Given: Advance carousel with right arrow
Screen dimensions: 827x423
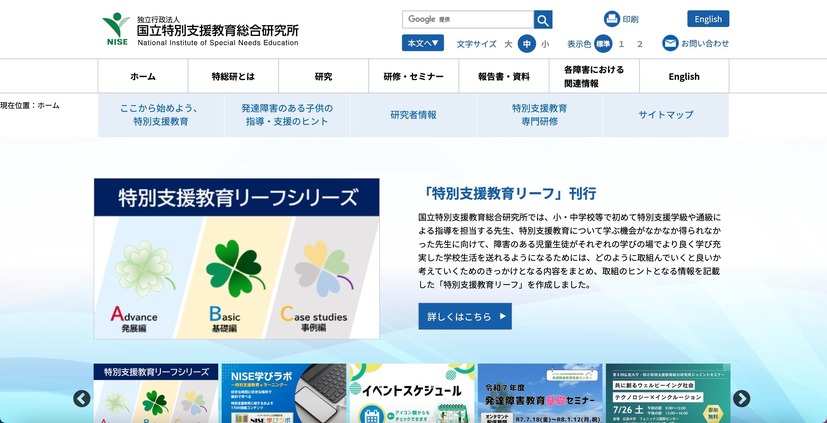Looking at the screenshot, I should (741, 398).
